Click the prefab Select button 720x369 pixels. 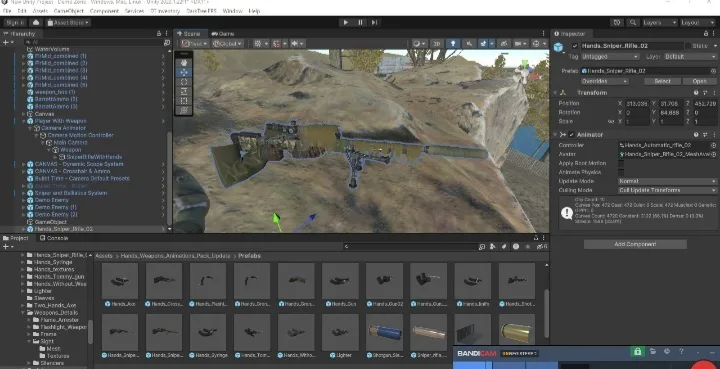tap(662, 81)
